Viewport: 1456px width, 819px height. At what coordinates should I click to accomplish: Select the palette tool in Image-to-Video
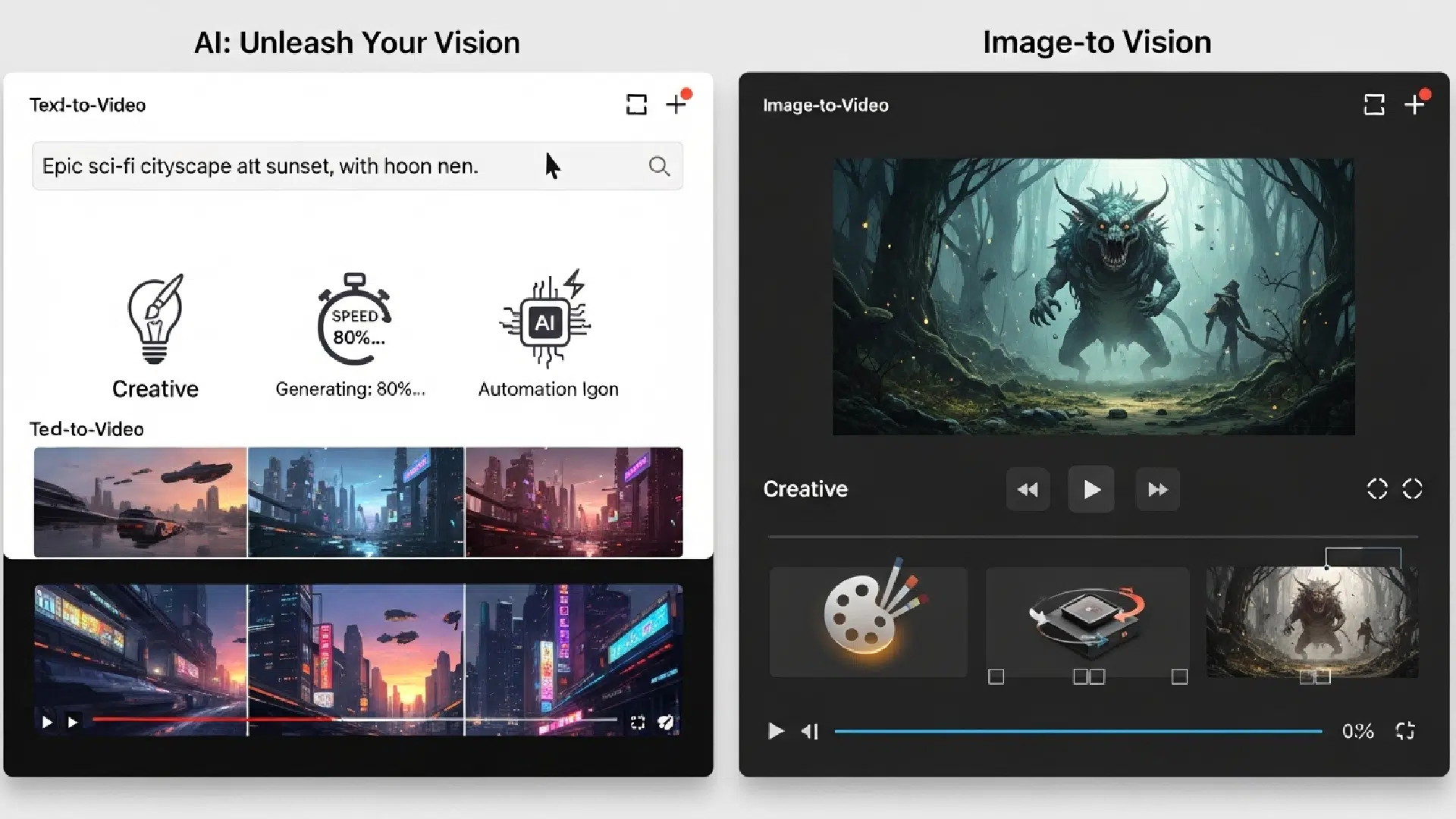tap(868, 622)
